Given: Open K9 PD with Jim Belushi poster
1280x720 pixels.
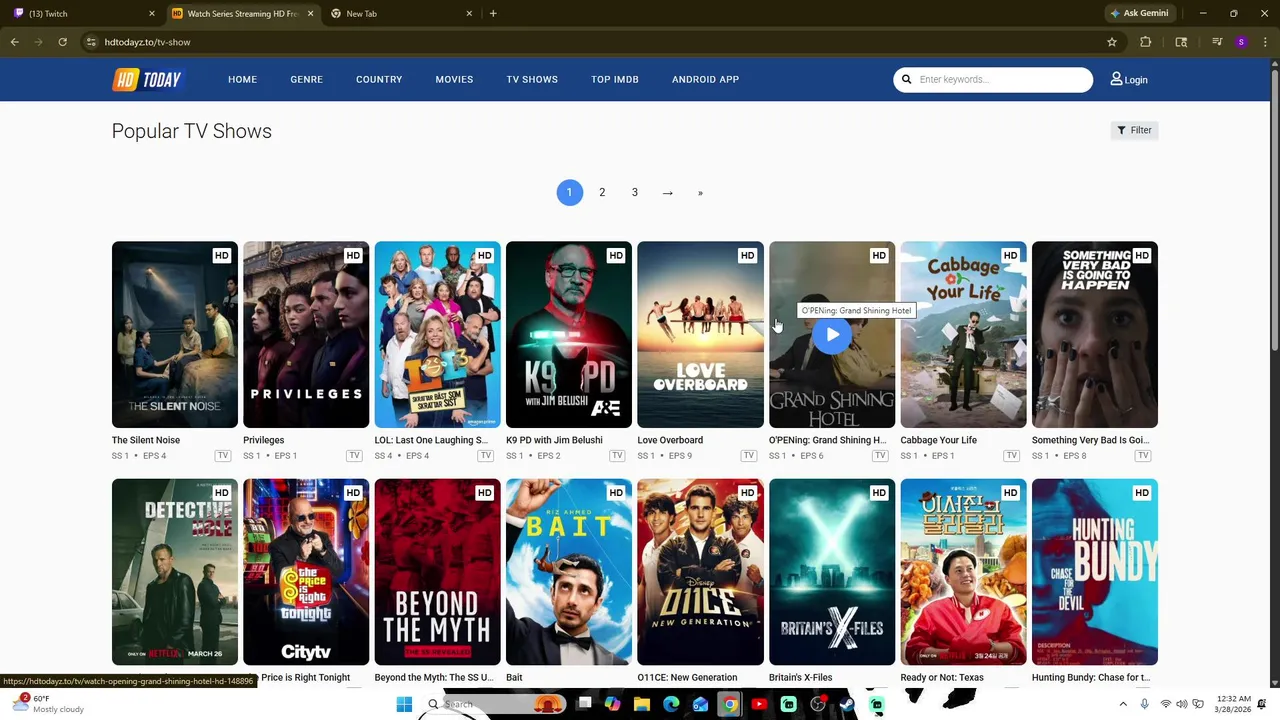Looking at the screenshot, I should coord(569,335).
